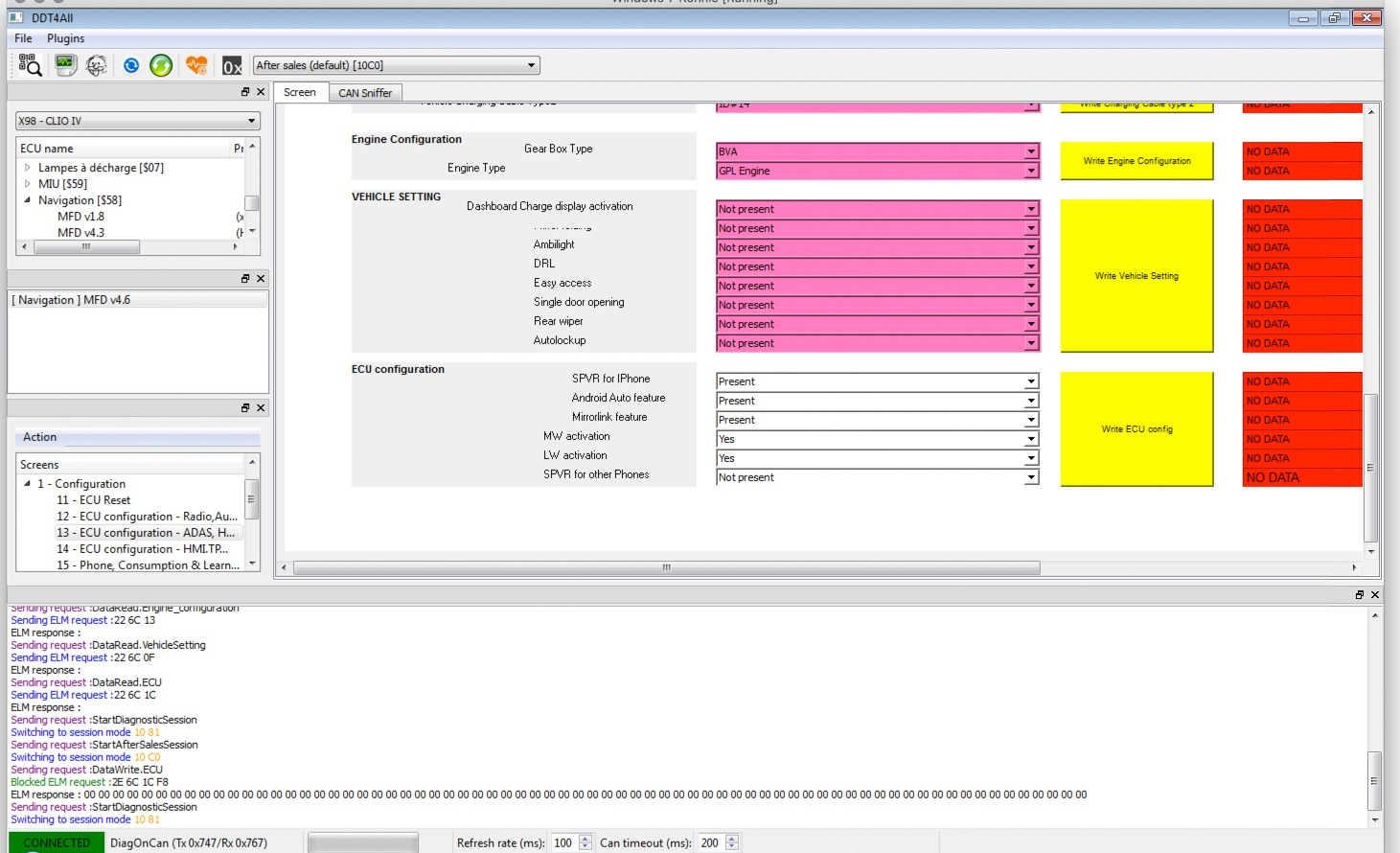The height and width of the screenshot is (853, 1400).
Task: Click the 0x hex mode icon
Action: [x=232, y=66]
